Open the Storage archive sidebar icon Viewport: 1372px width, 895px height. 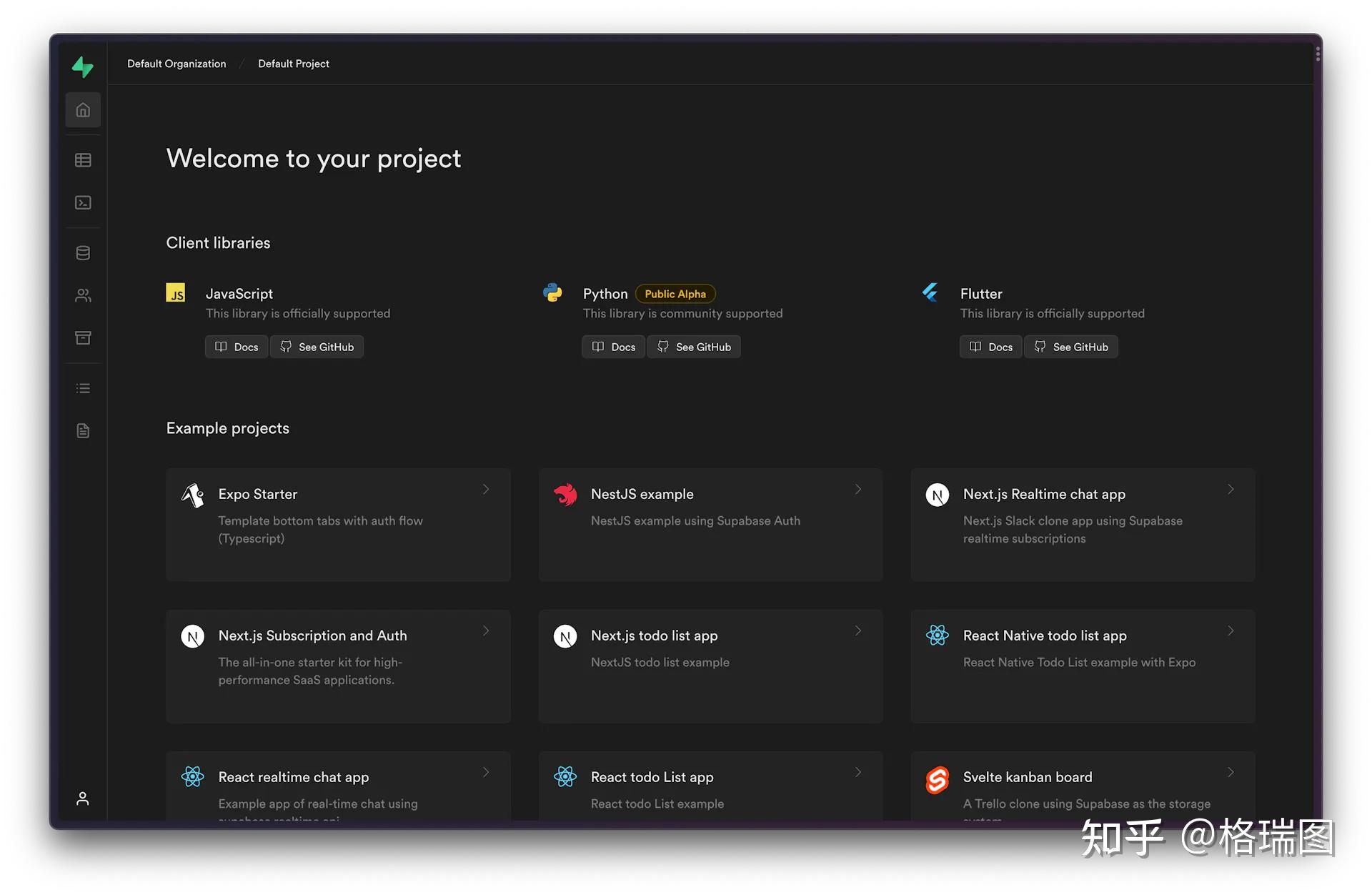point(83,337)
